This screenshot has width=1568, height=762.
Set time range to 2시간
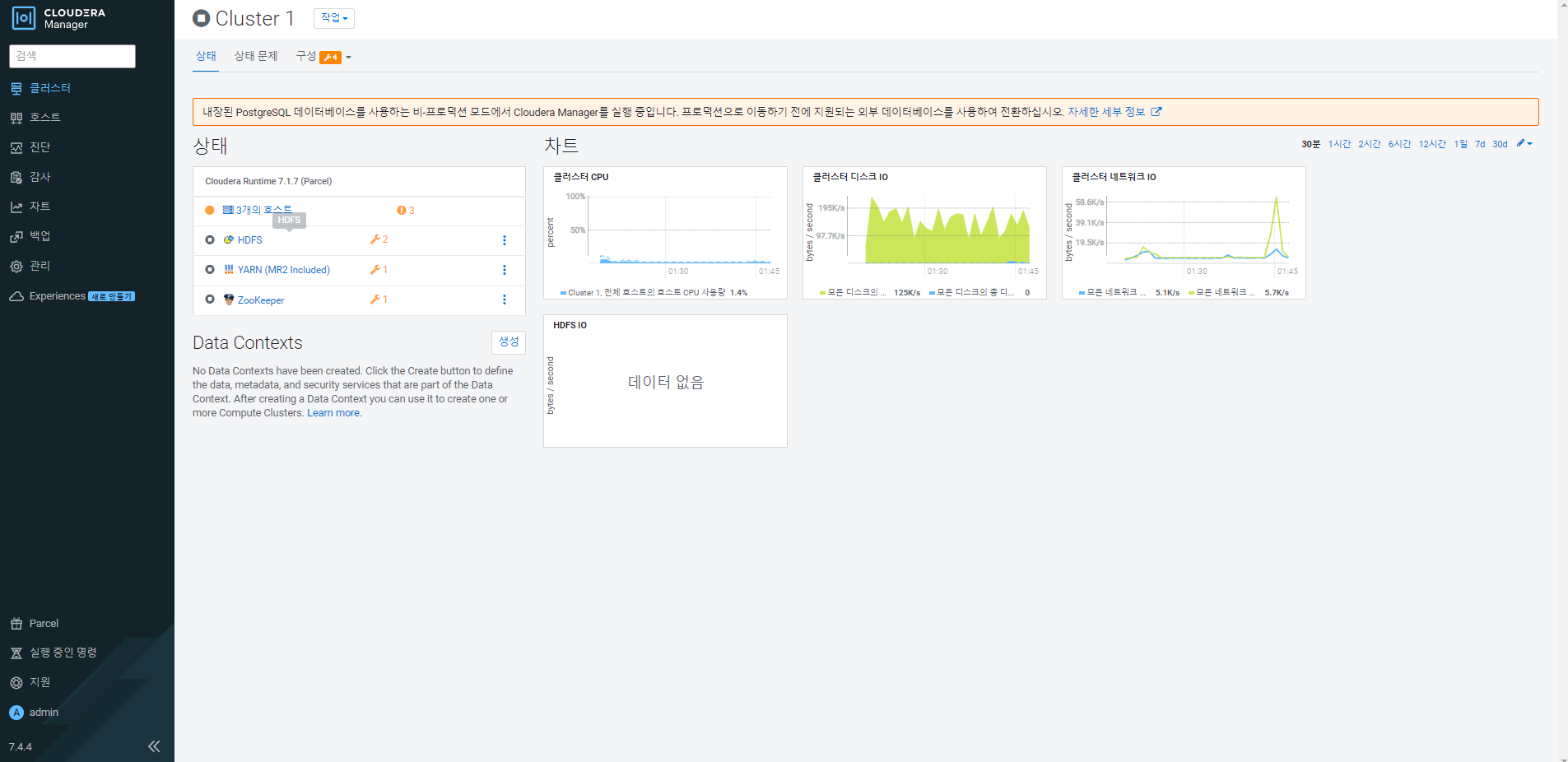tap(1370, 144)
